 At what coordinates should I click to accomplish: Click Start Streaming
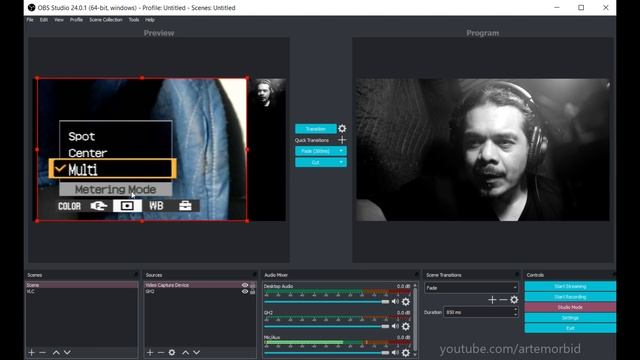click(570, 286)
